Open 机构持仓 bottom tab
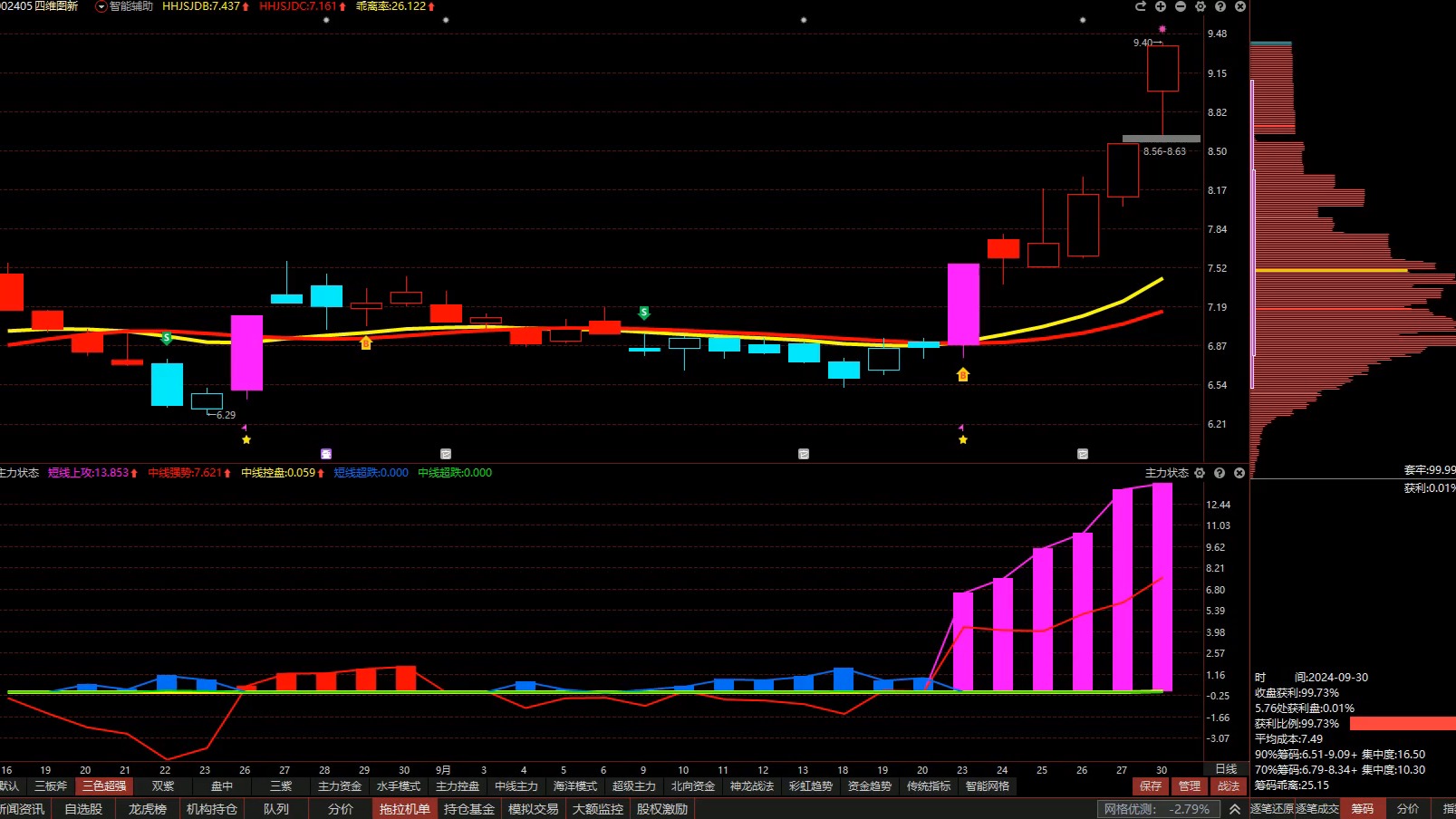 (212, 809)
